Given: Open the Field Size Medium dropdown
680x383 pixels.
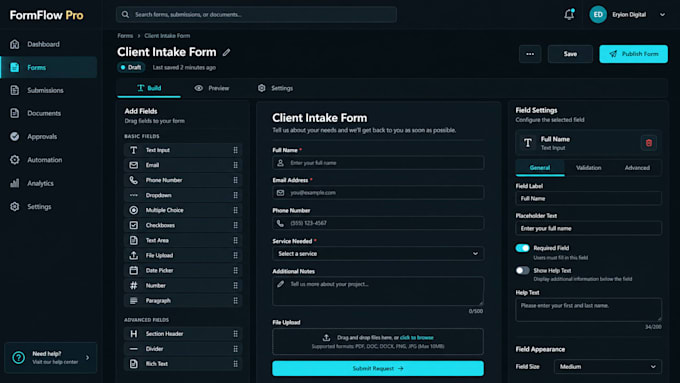Looking at the screenshot, I should pyautogui.click(x=608, y=367).
